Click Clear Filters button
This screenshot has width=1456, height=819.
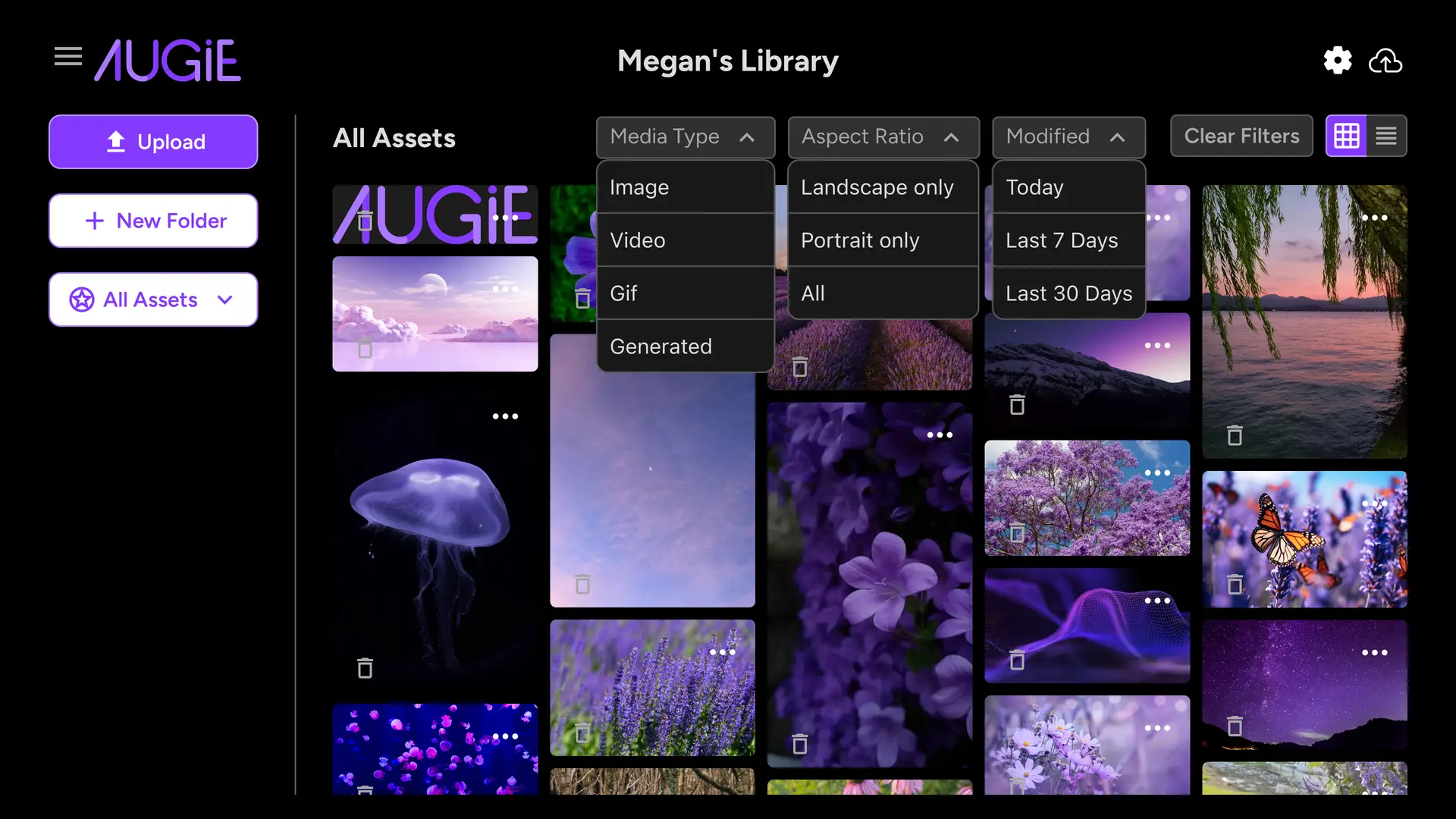(x=1242, y=136)
